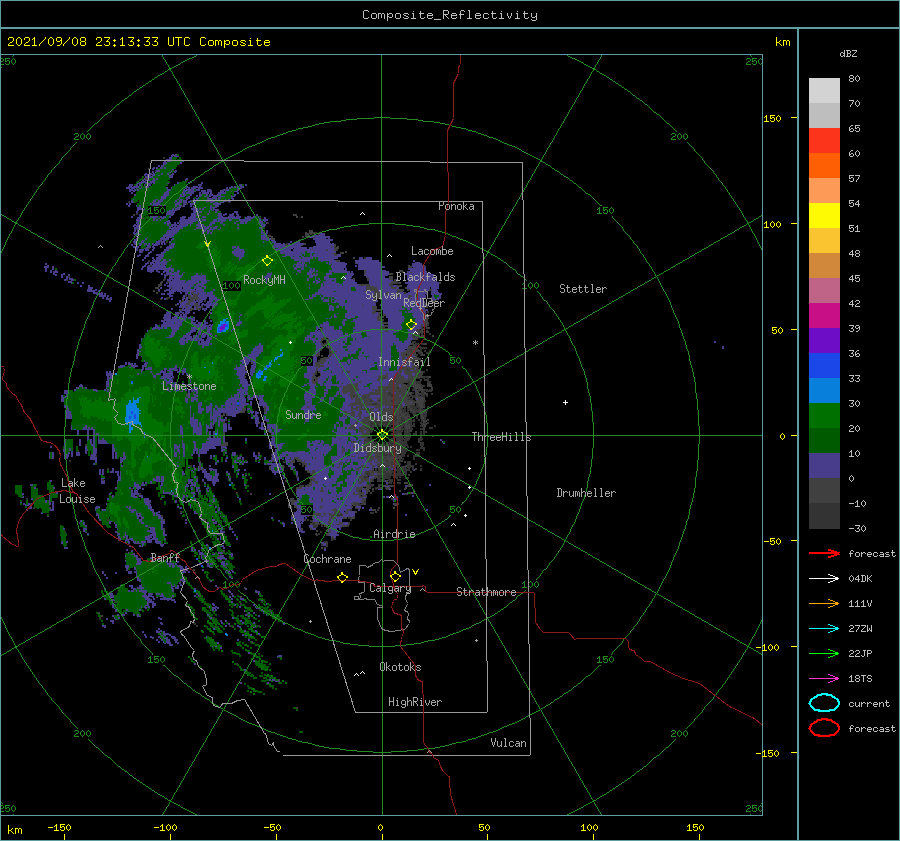The image size is (900, 841).
Task: Select the Drumheller label
Action: (586, 493)
